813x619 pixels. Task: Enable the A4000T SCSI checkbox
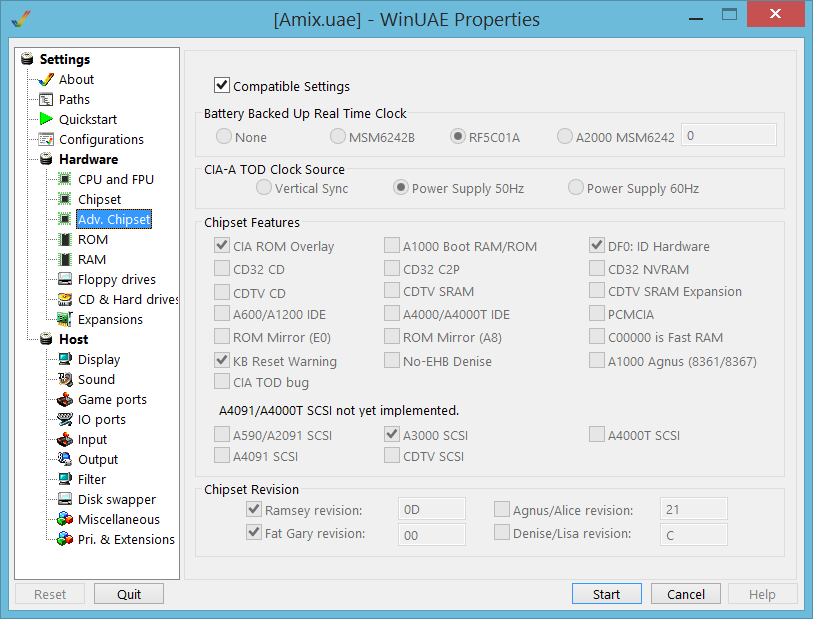[597, 434]
